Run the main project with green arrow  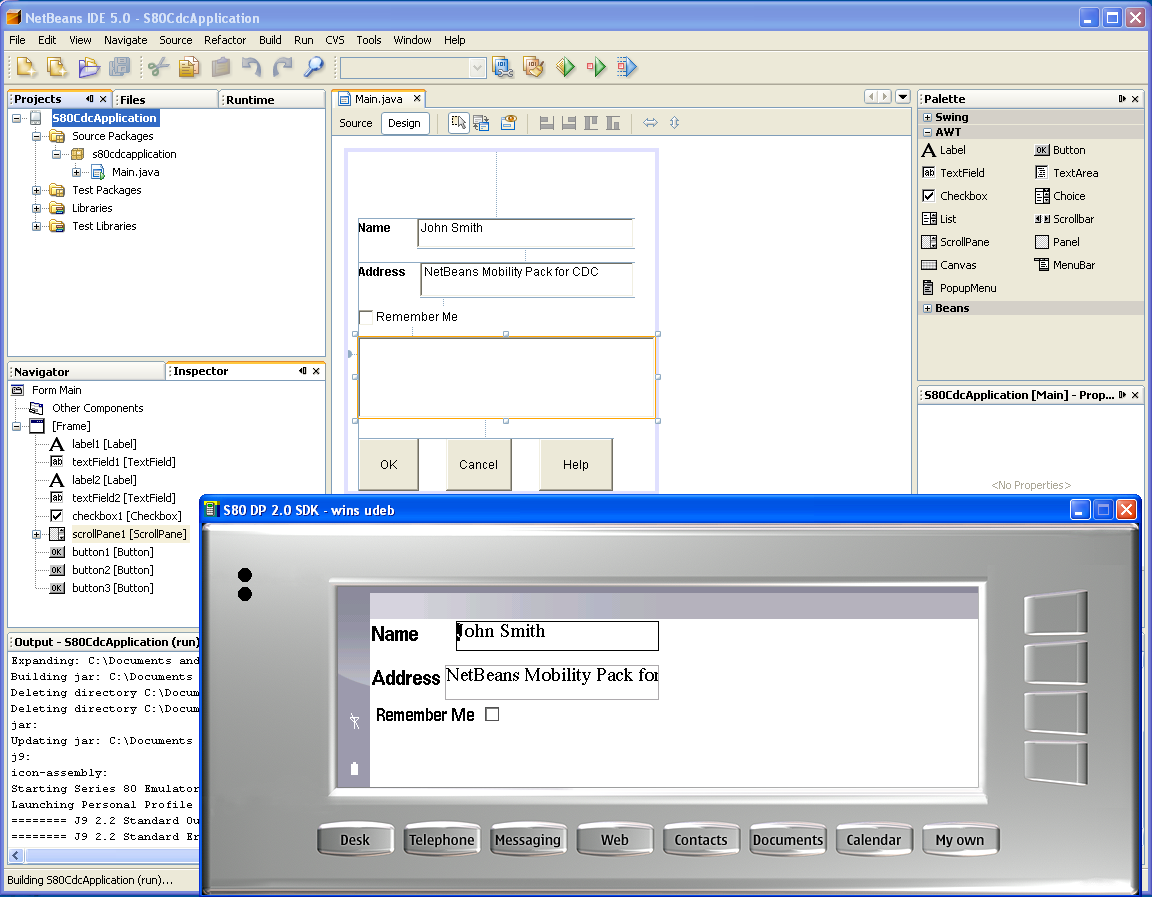click(566, 68)
